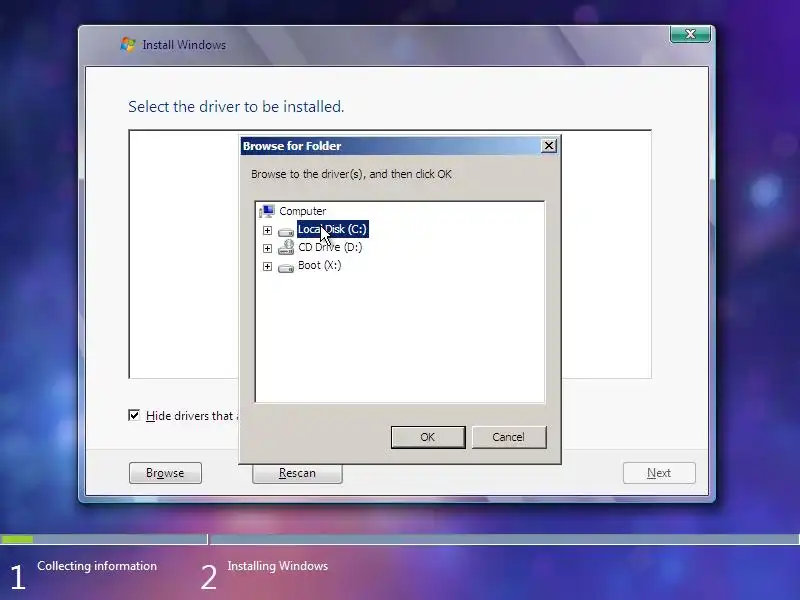This screenshot has height=600, width=800.
Task: Click the Windows logo in title bar
Action: 128,44
